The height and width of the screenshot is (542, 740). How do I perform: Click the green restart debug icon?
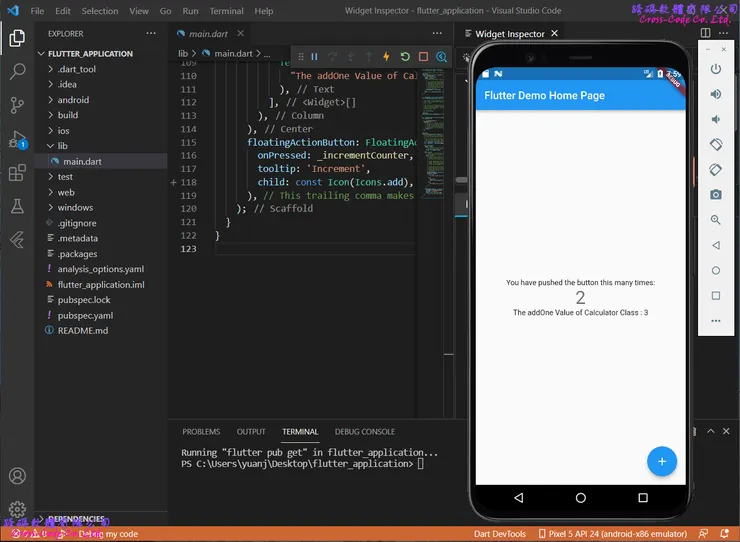(405, 57)
